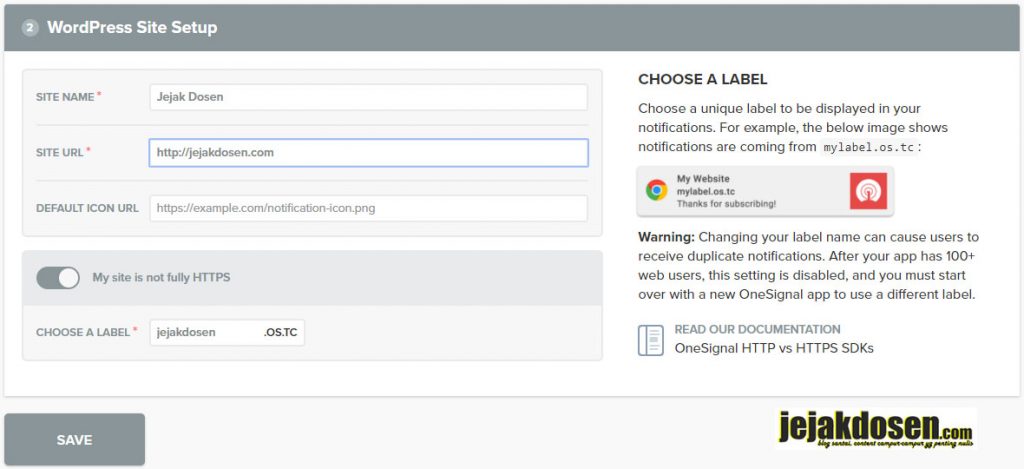The height and width of the screenshot is (469, 1024).
Task: Click the example notification preview image
Action: click(765, 191)
